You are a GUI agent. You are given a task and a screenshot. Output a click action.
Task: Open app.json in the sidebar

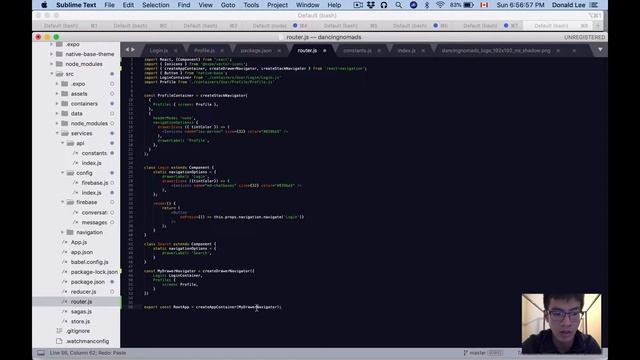point(82,252)
